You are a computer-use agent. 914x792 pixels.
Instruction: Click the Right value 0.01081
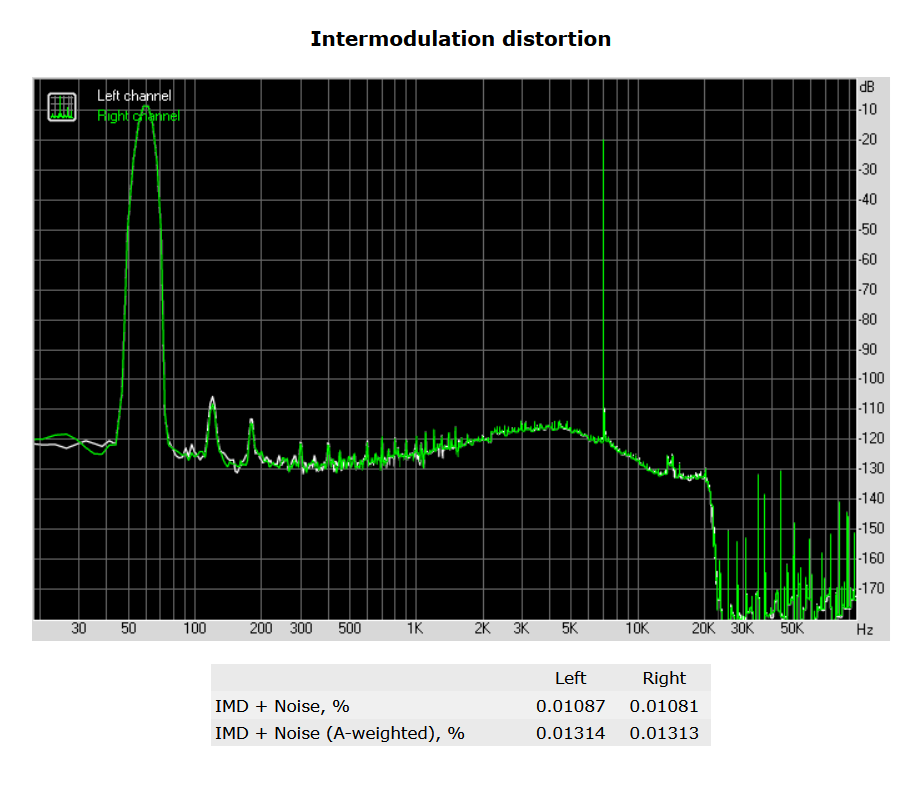(x=664, y=706)
